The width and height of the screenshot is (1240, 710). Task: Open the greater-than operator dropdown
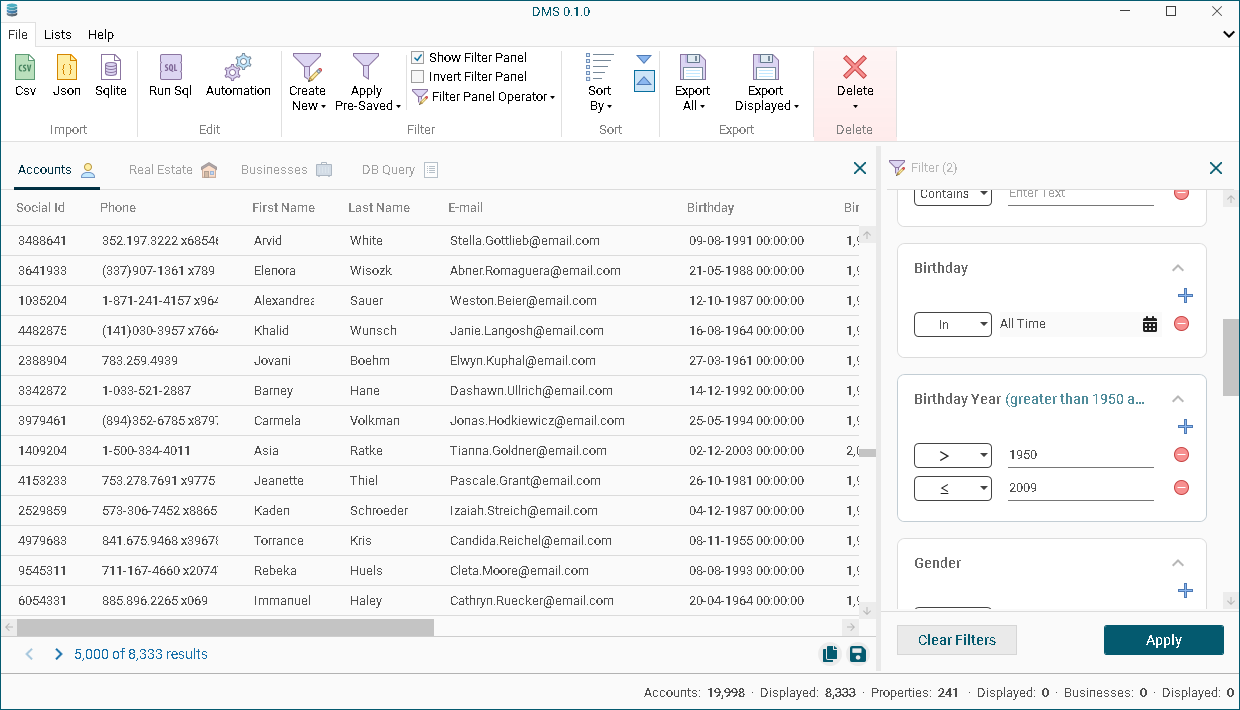point(953,455)
